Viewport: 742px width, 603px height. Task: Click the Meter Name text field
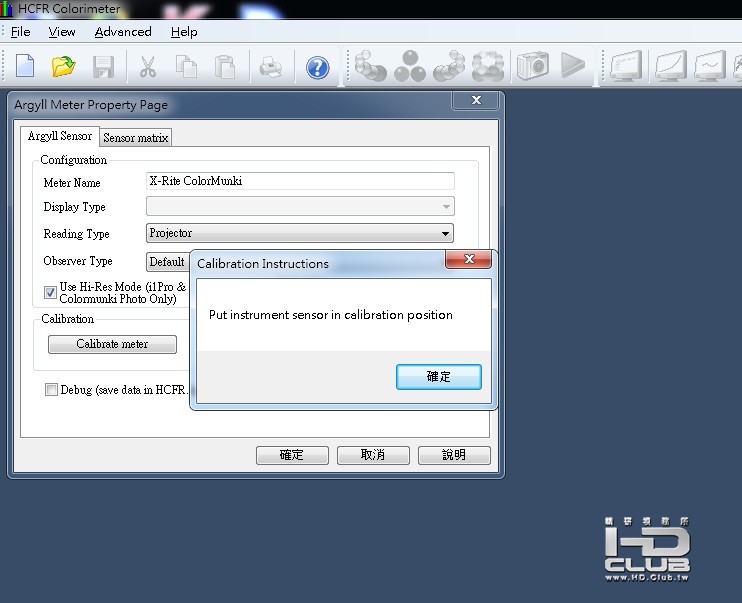tap(300, 181)
